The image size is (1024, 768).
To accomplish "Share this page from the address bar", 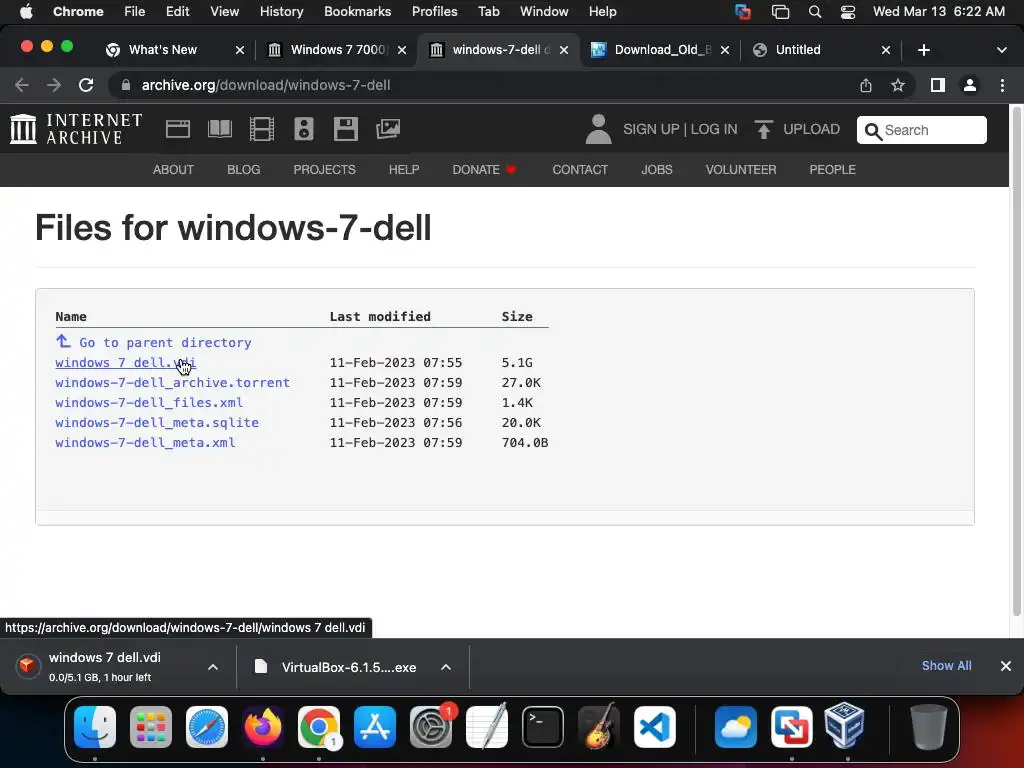I will tap(866, 85).
